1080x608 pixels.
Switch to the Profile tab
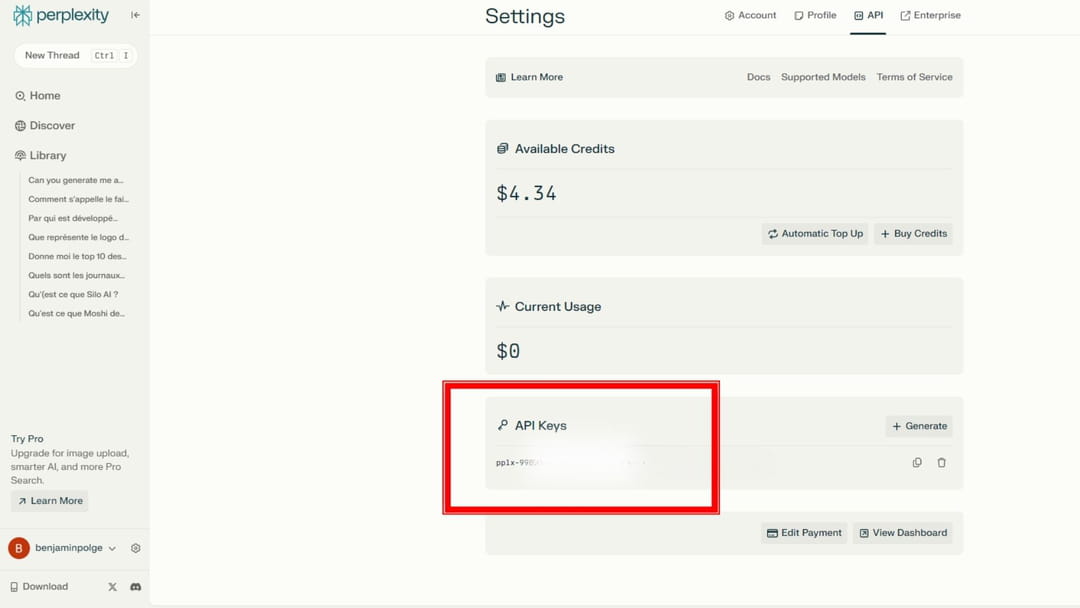pyautogui.click(x=815, y=15)
